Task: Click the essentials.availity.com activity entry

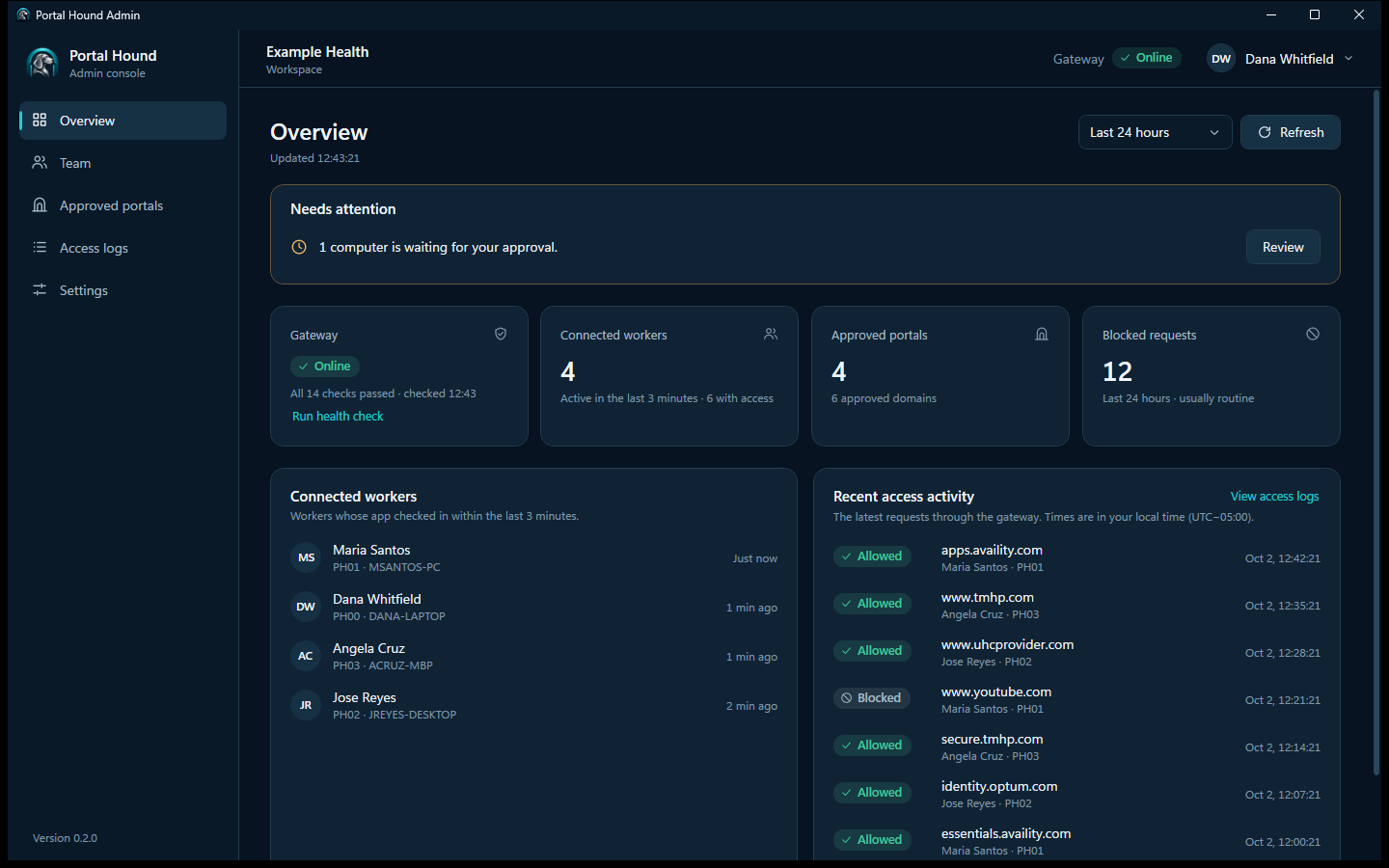Action: [1076, 841]
